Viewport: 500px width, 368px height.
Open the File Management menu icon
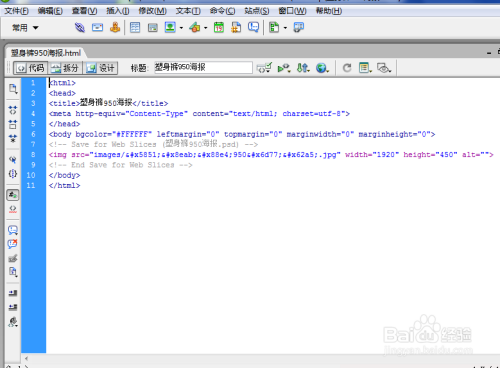point(303,68)
